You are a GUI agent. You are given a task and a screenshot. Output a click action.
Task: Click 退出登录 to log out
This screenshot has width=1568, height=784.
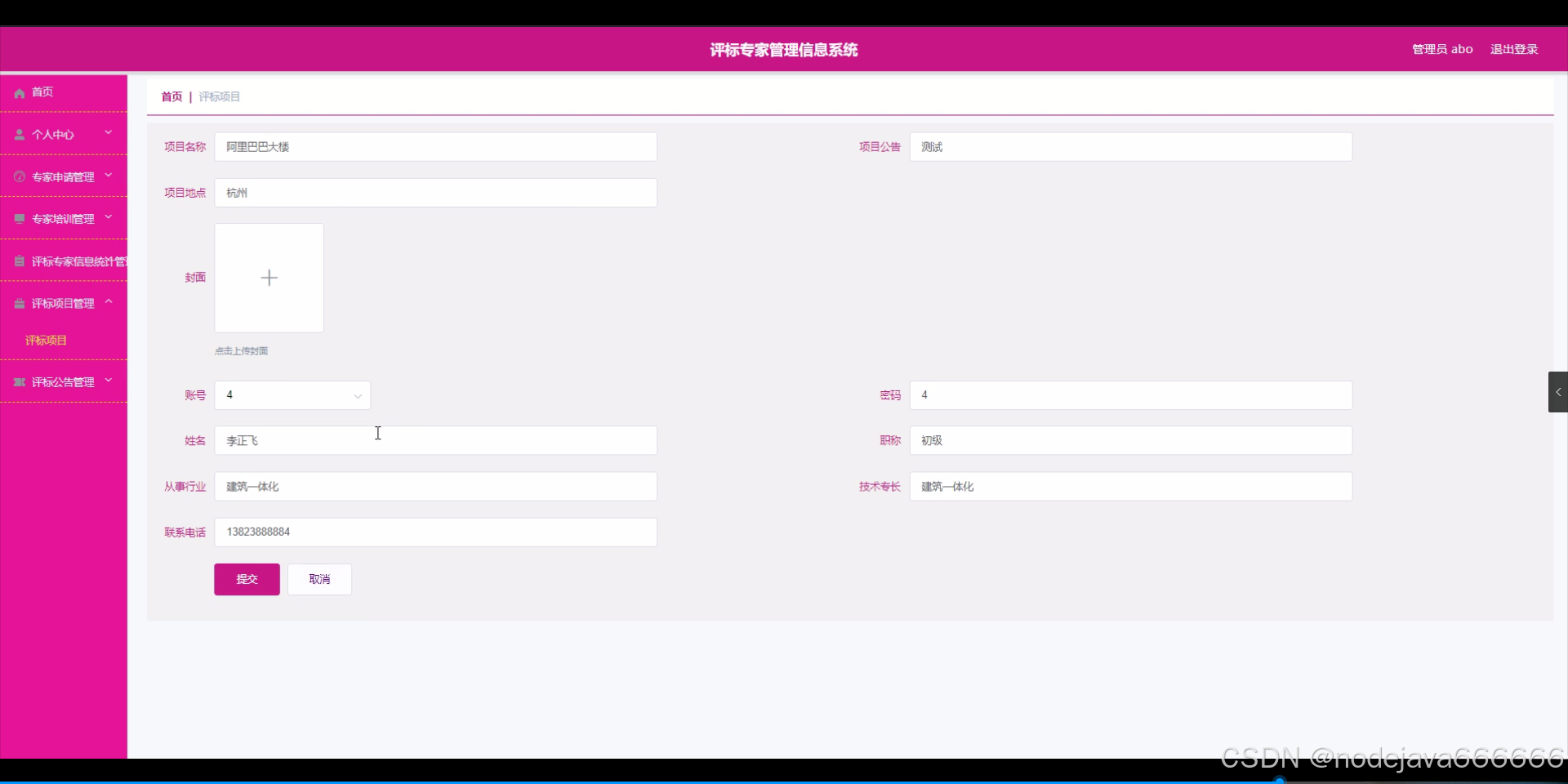1514,49
